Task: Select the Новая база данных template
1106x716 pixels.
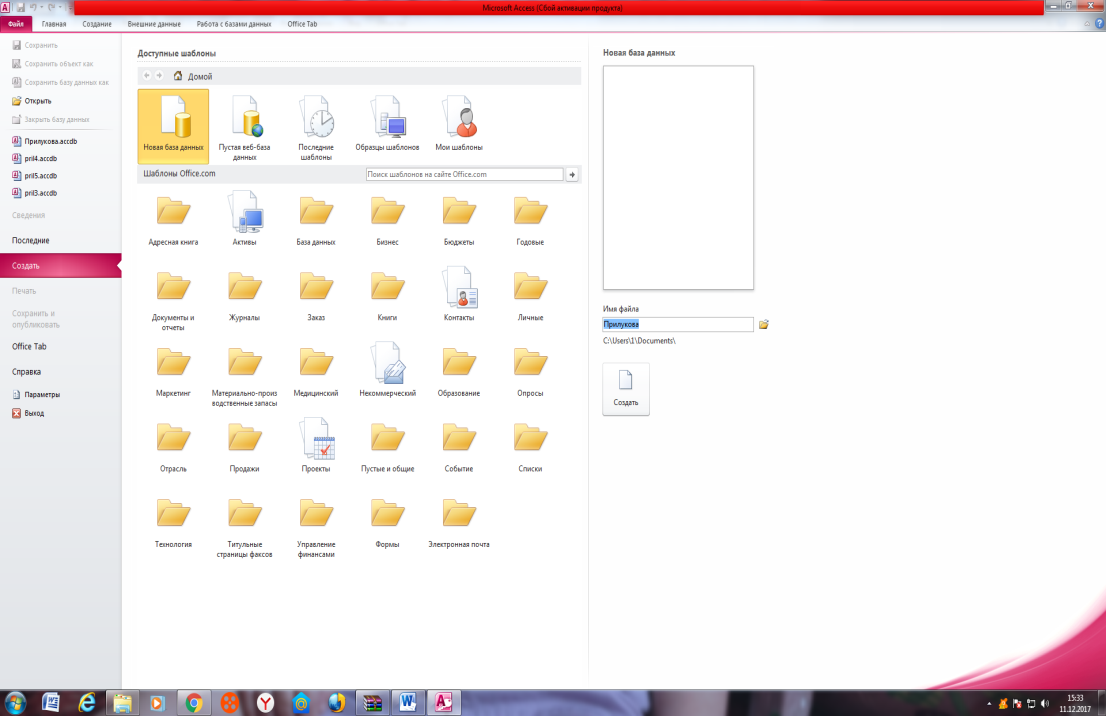Action: 174,126
